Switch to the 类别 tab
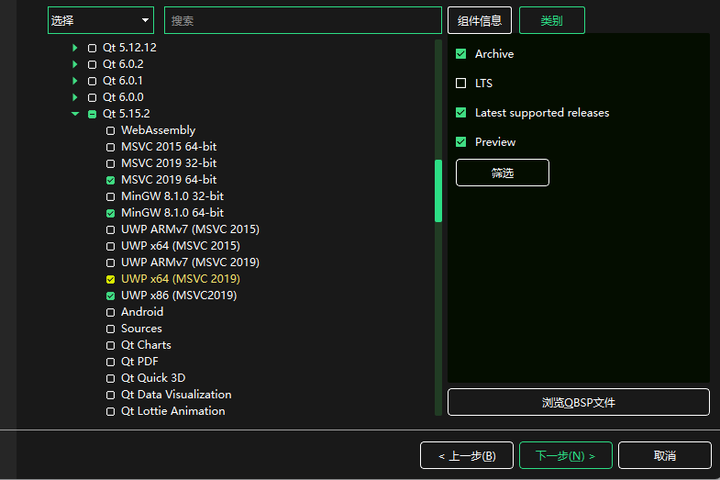The height and width of the screenshot is (480, 720). pos(551,20)
